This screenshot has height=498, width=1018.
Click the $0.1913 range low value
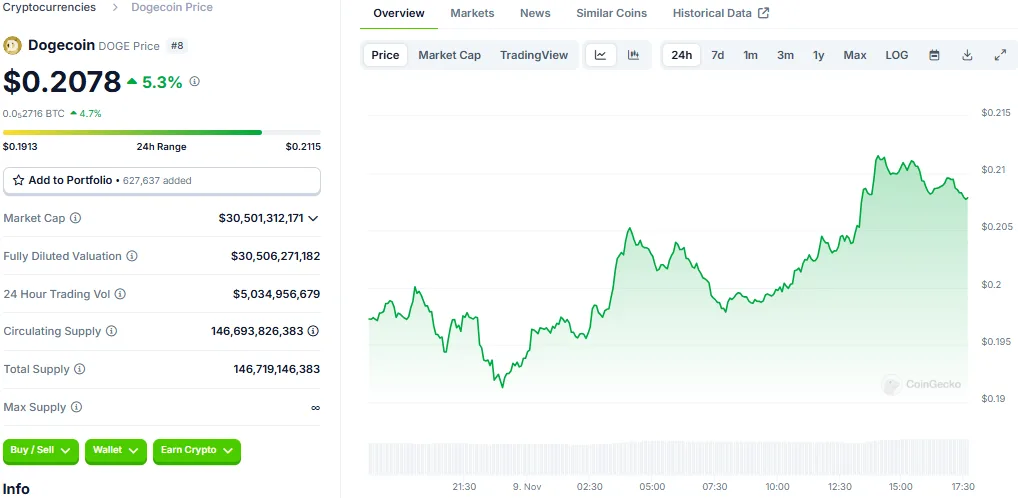point(20,147)
